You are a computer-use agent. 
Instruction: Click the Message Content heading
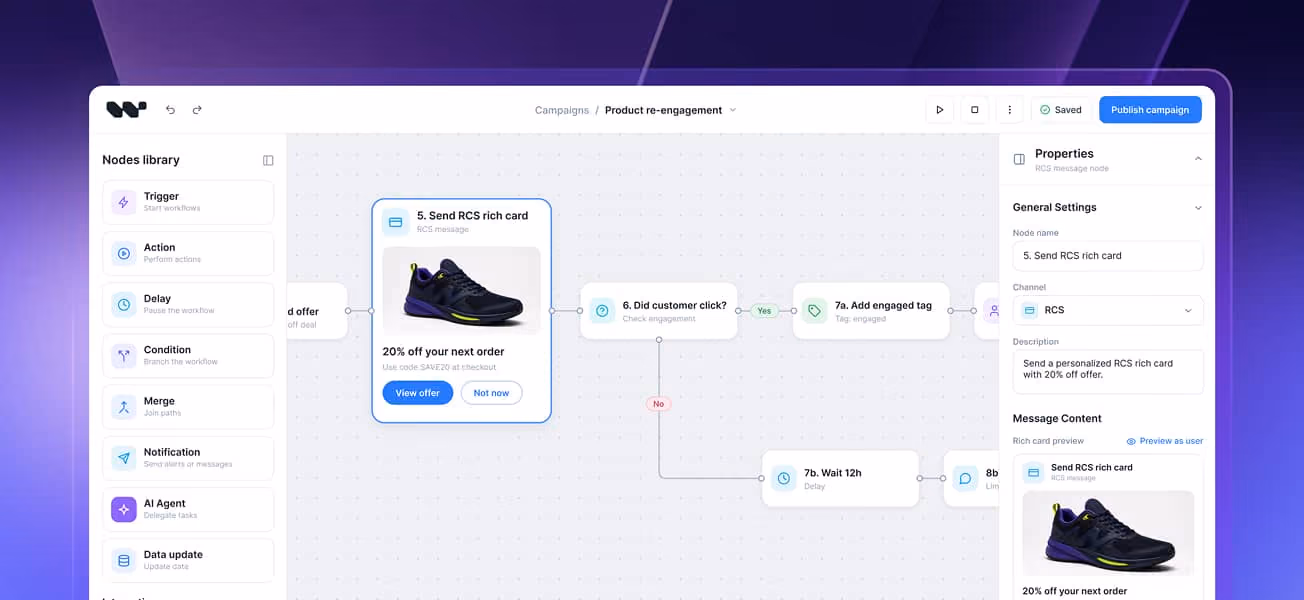click(x=1057, y=419)
